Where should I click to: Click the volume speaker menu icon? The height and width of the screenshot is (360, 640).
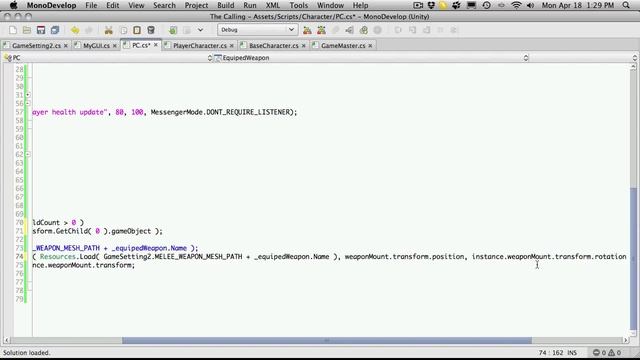pyautogui.click(x=530, y=5)
